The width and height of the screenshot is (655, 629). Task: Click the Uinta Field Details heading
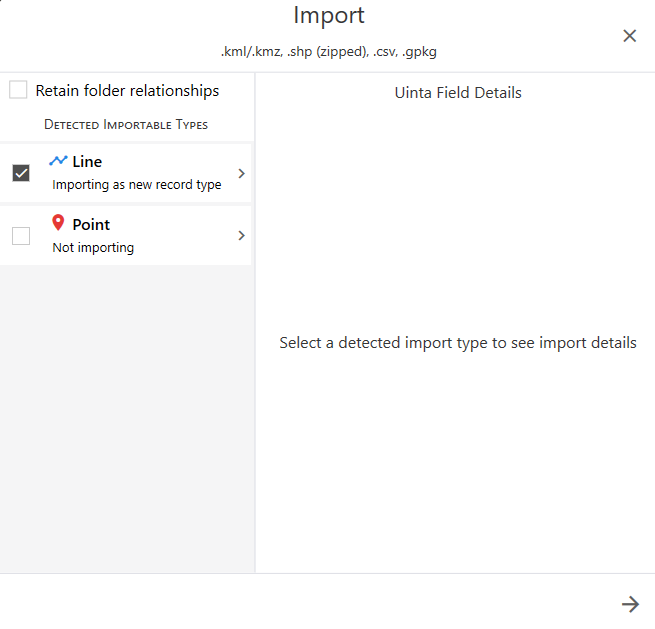[458, 93]
